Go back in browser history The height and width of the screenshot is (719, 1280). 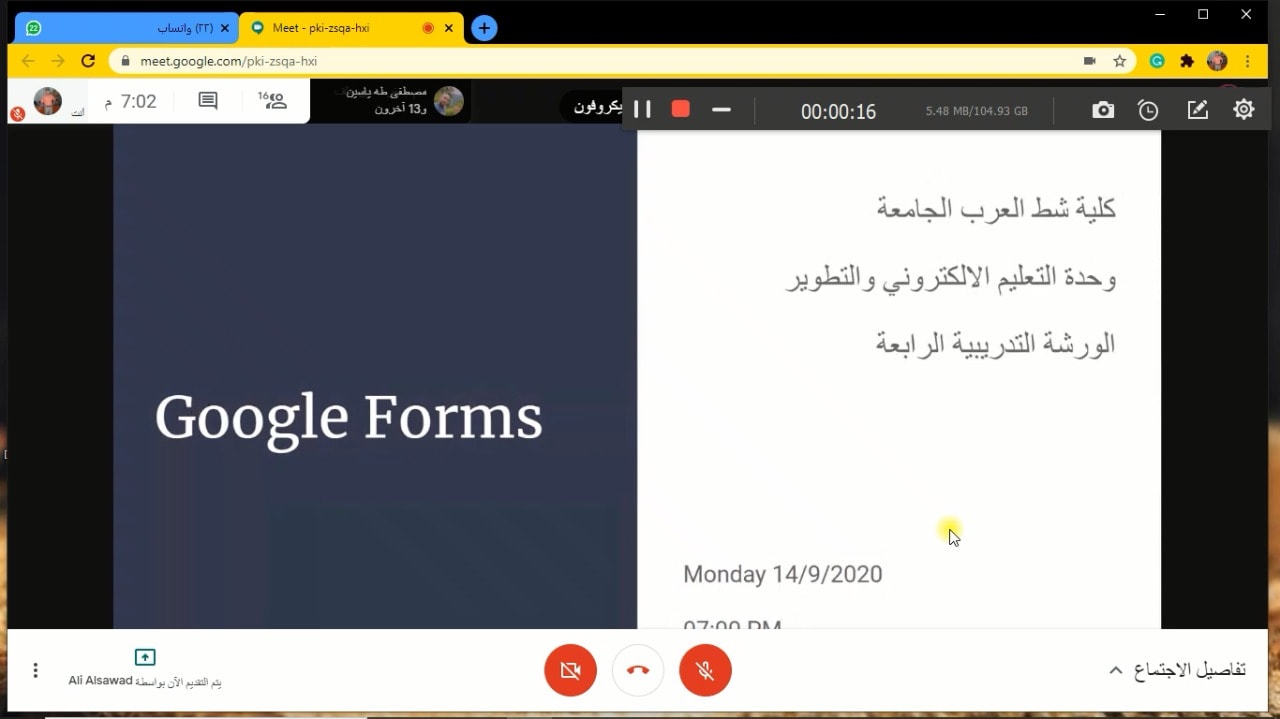click(28, 61)
